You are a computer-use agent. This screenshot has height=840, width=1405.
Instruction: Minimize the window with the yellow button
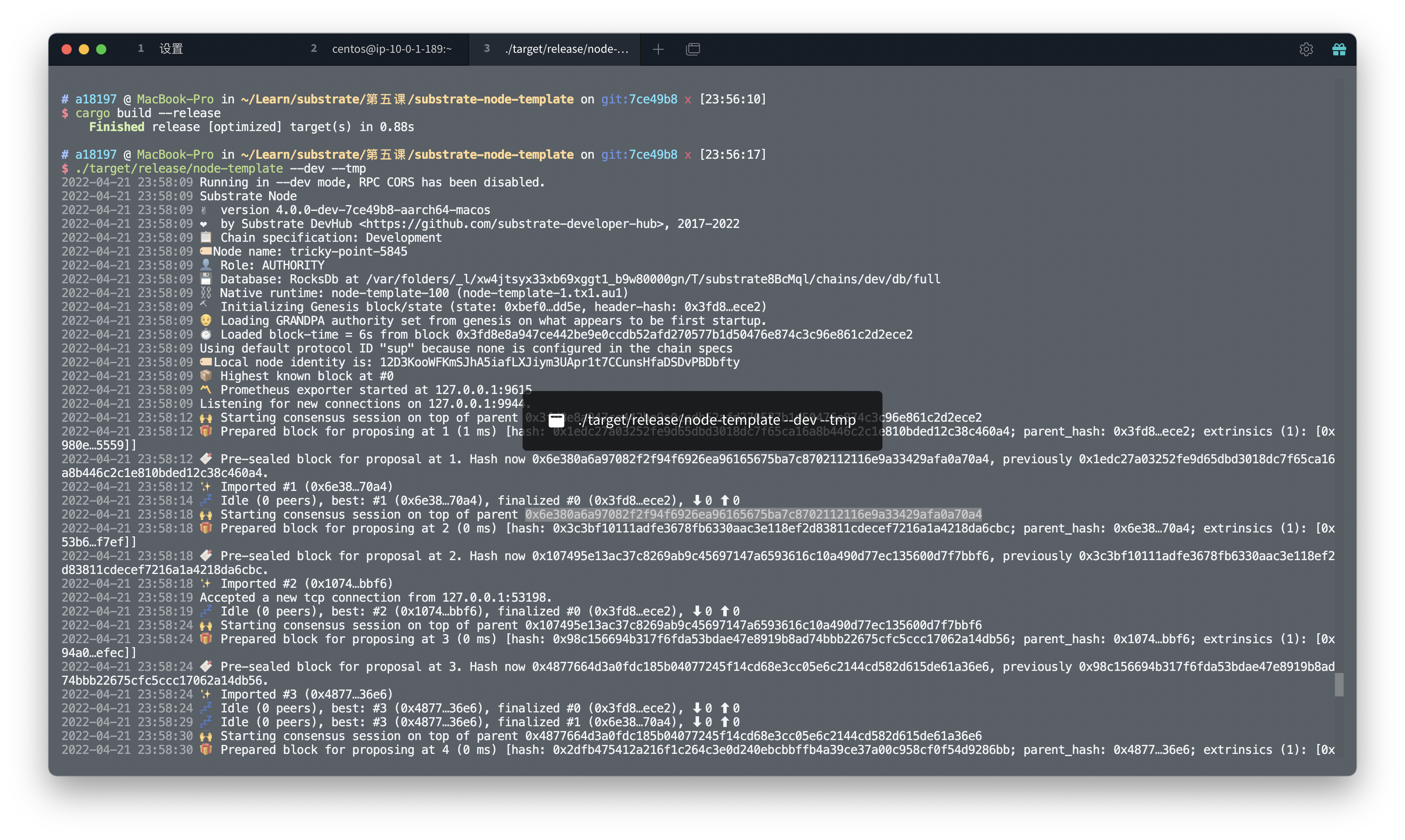84,49
